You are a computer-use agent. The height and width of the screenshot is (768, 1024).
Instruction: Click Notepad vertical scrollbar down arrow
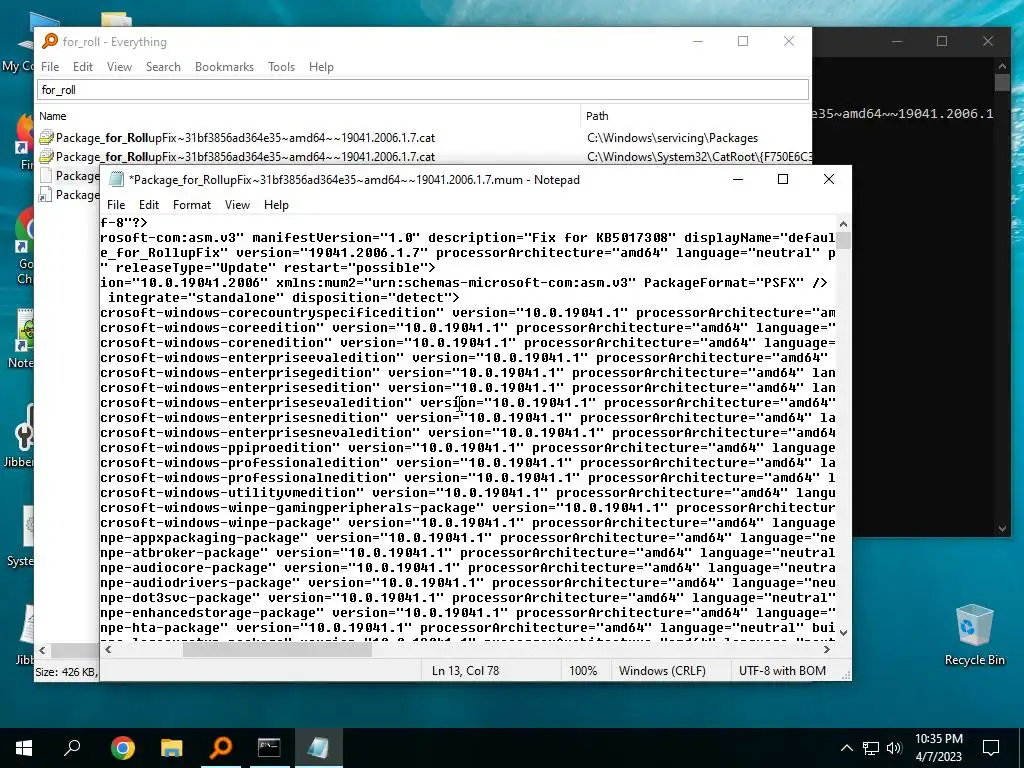click(843, 632)
